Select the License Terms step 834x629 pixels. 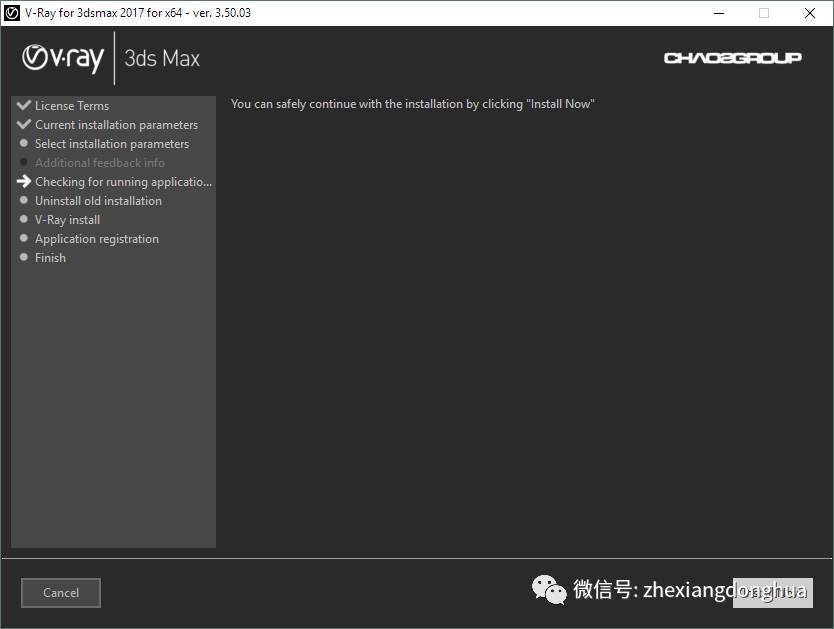coord(72,105)
